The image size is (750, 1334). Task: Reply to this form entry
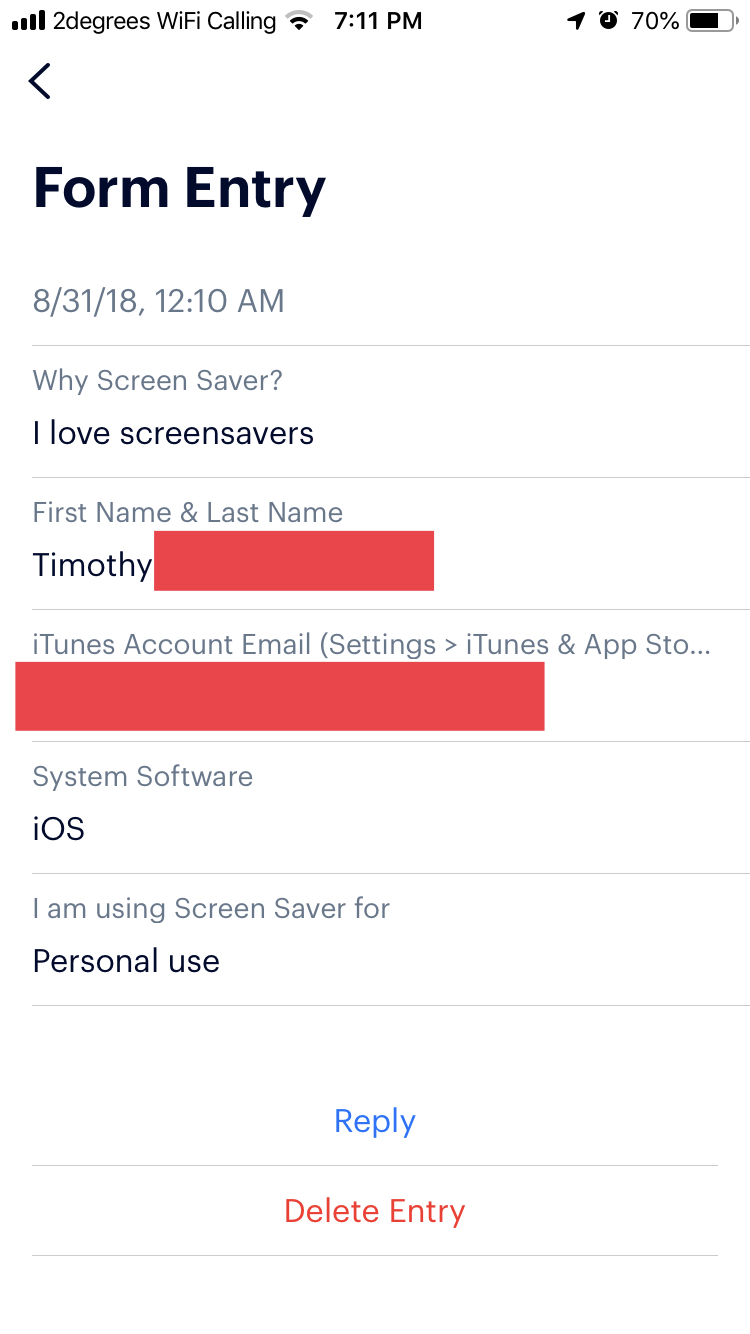(x=375, y=1121)
